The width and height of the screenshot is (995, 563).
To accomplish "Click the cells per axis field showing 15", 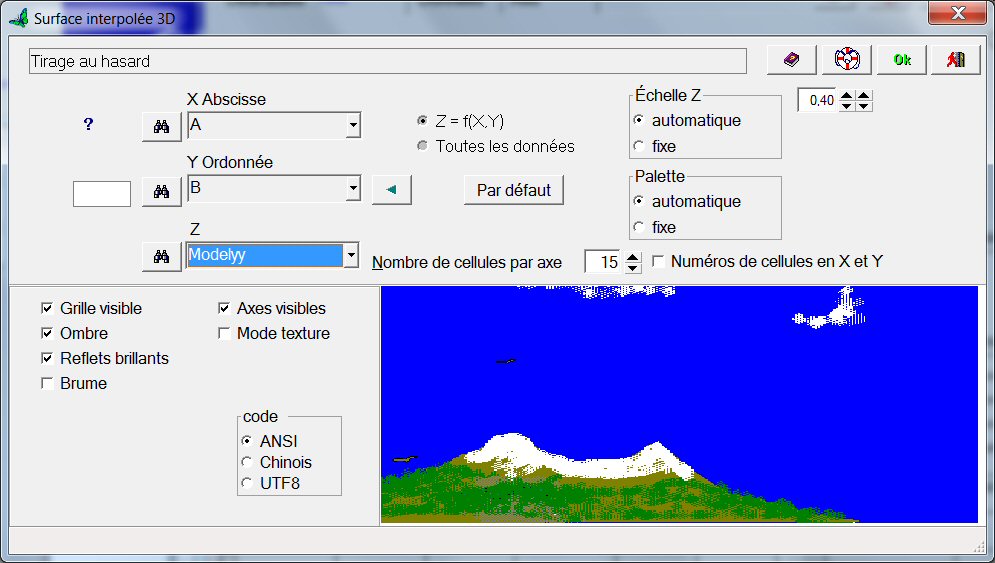I will [x=603, y=262].
